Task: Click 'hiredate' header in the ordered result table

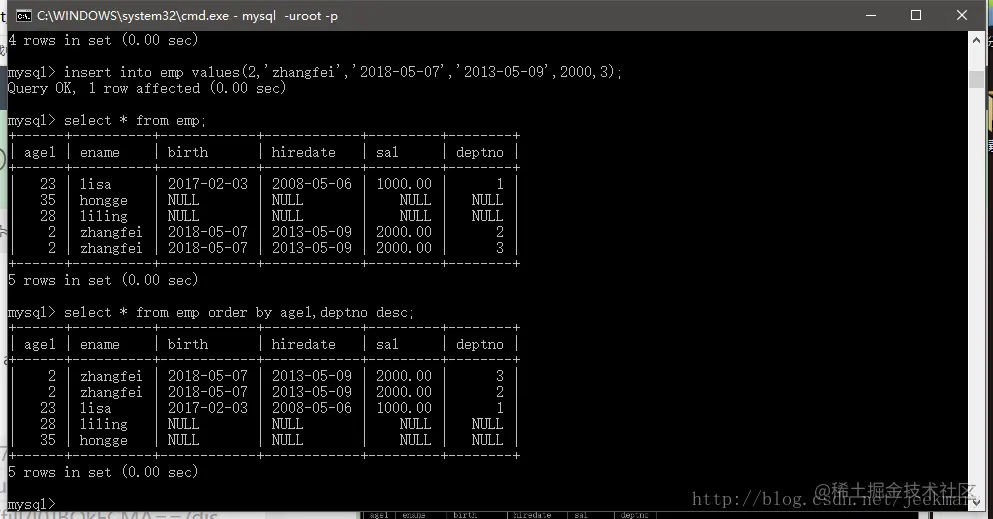Action: (x=303, y=344)
